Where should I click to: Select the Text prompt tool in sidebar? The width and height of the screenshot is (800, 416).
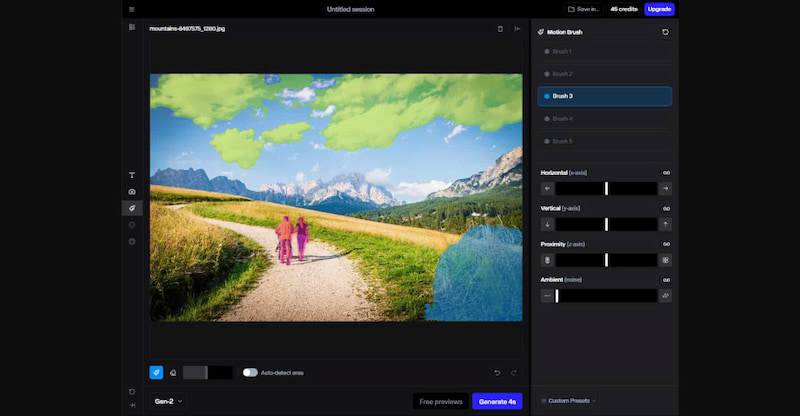click(132, 175)
